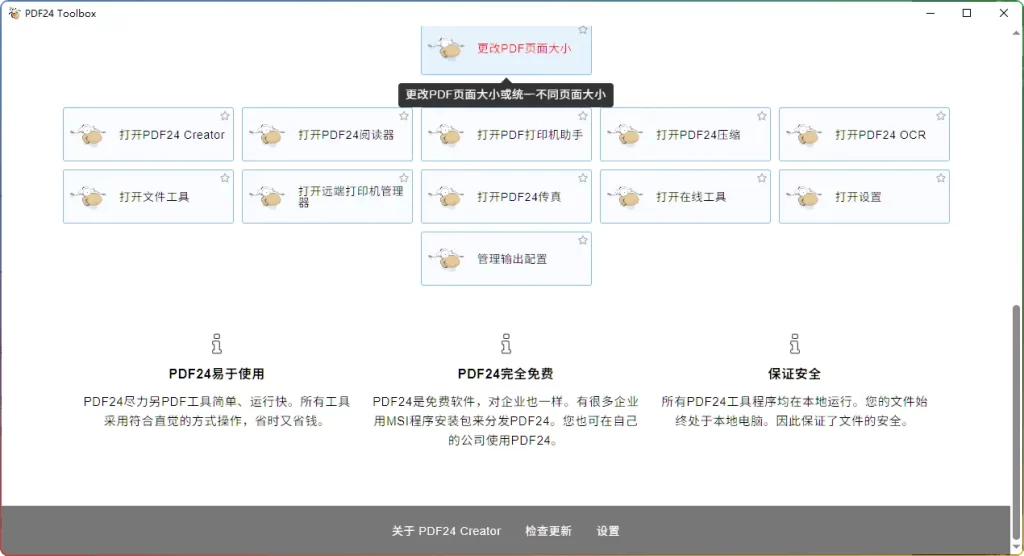Open 打开PDF打印机助手 label
This screenshot has width=1024, height=556.
click(530, 135)
